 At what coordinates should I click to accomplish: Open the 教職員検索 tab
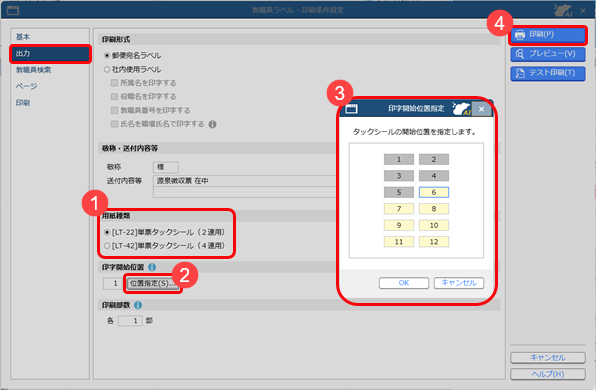(50, 70)
